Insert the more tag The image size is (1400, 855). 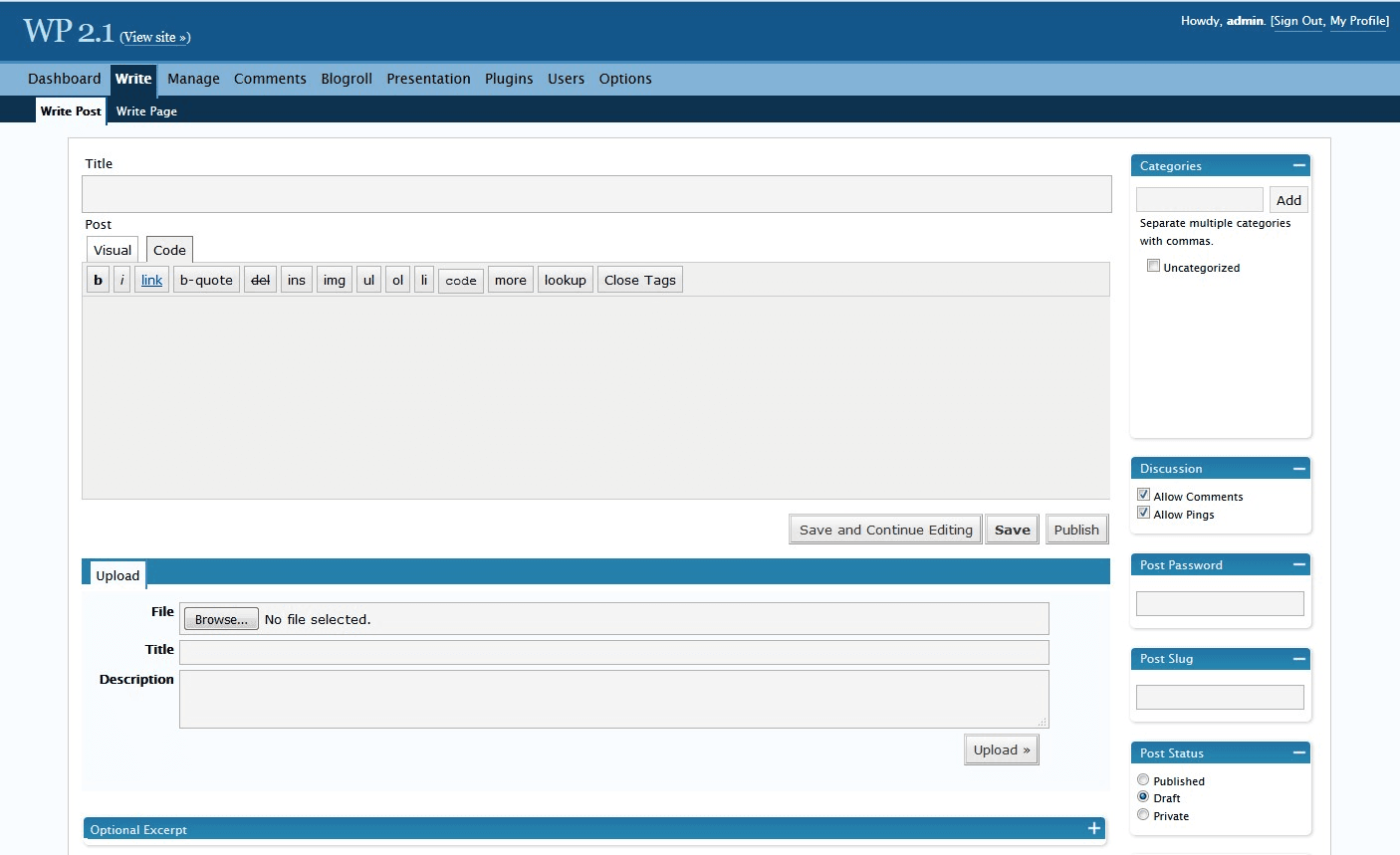coord(511,280)
